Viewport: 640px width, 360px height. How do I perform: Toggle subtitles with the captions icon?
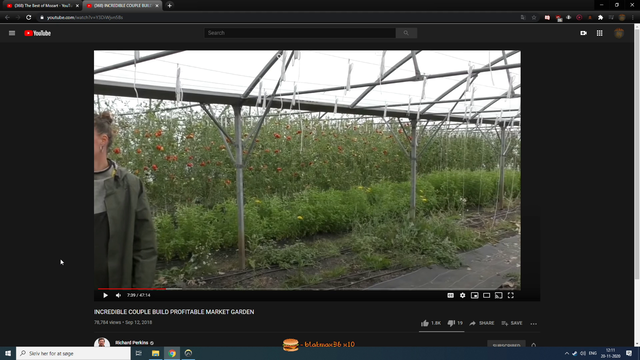pos(450,295)
